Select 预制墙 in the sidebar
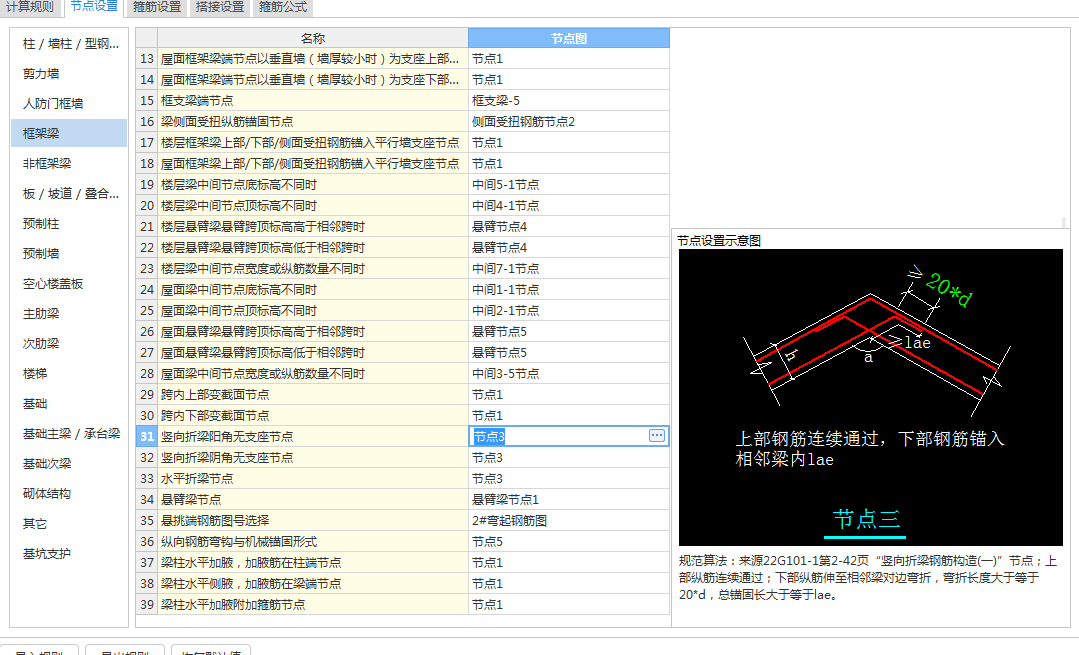 (69, 253)
